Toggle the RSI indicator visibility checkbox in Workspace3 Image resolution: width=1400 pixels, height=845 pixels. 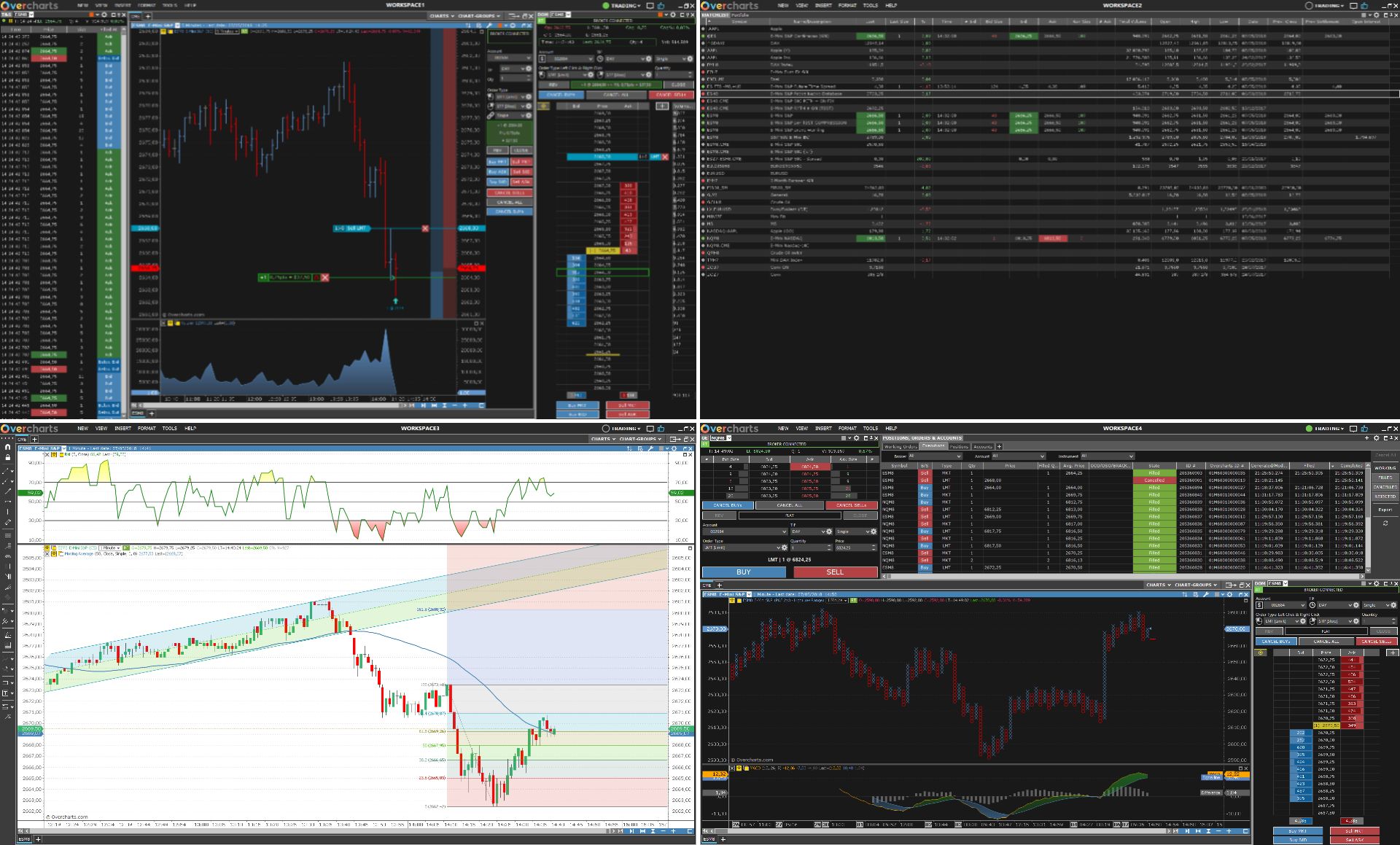point(53,454)
